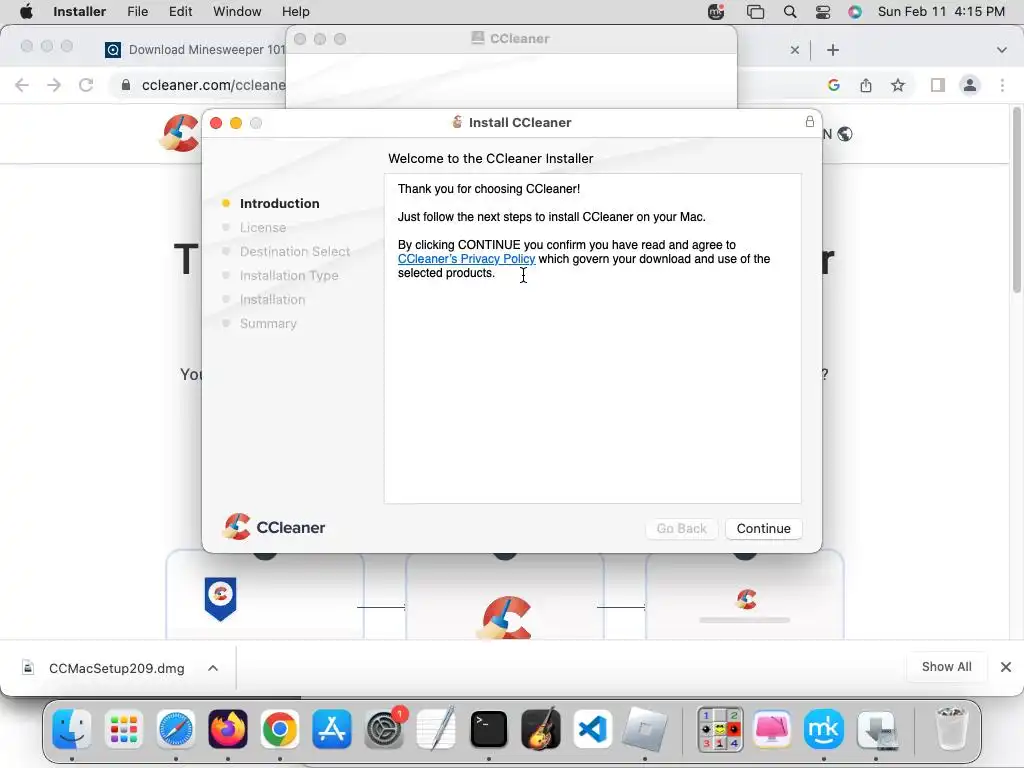Screen dimensions: 1024x768
Task: Expand options for CCMacSetup209.dmg download
Action: pos(213,668)
